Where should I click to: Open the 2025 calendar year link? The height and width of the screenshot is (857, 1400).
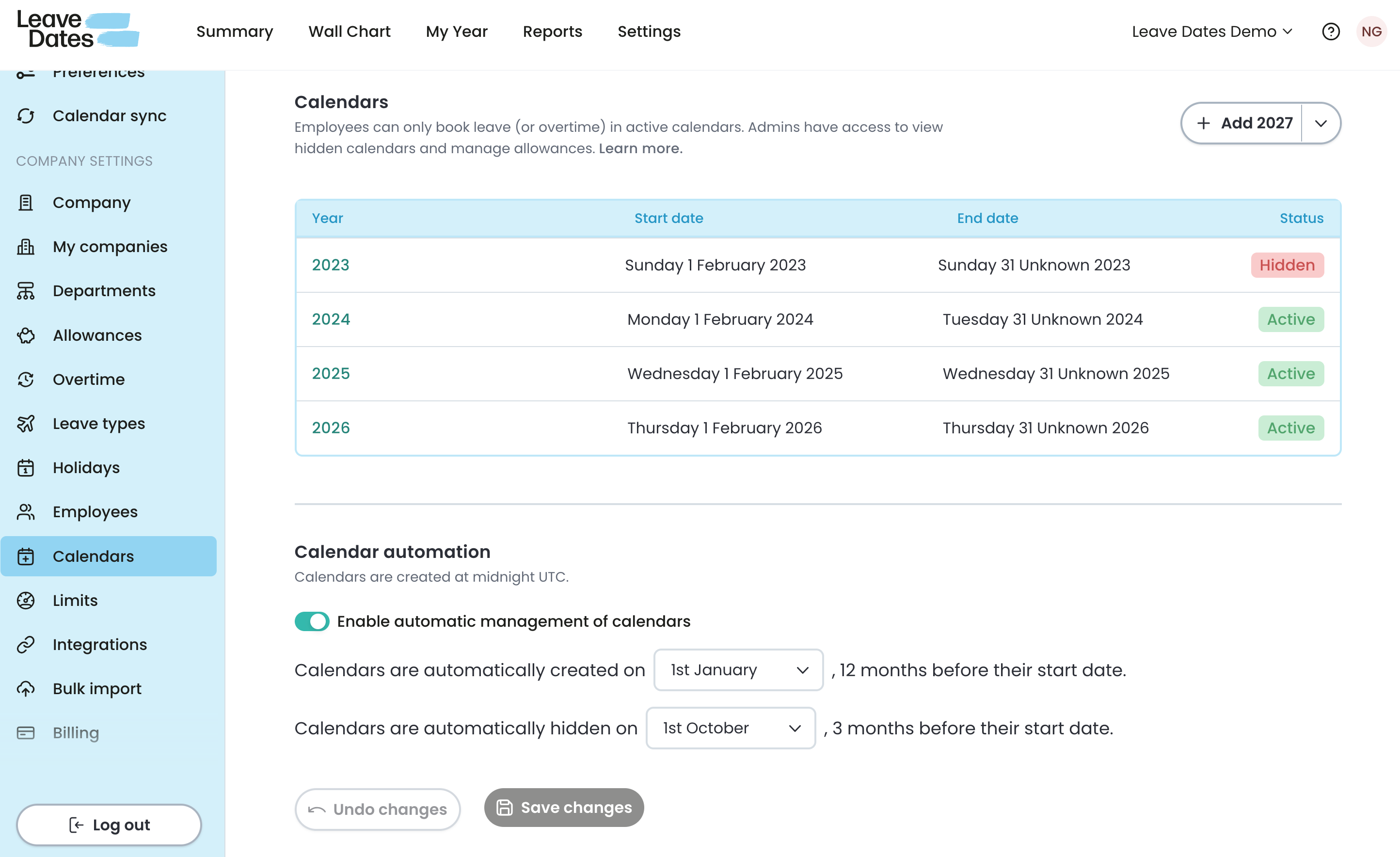(331, 374)
